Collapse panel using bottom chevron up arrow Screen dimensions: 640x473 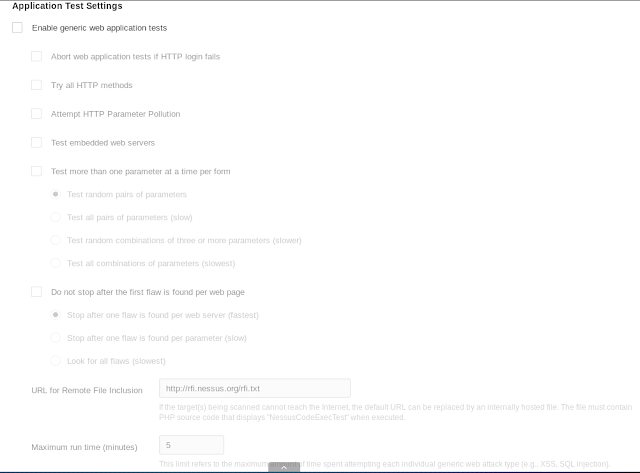[284, 467]
